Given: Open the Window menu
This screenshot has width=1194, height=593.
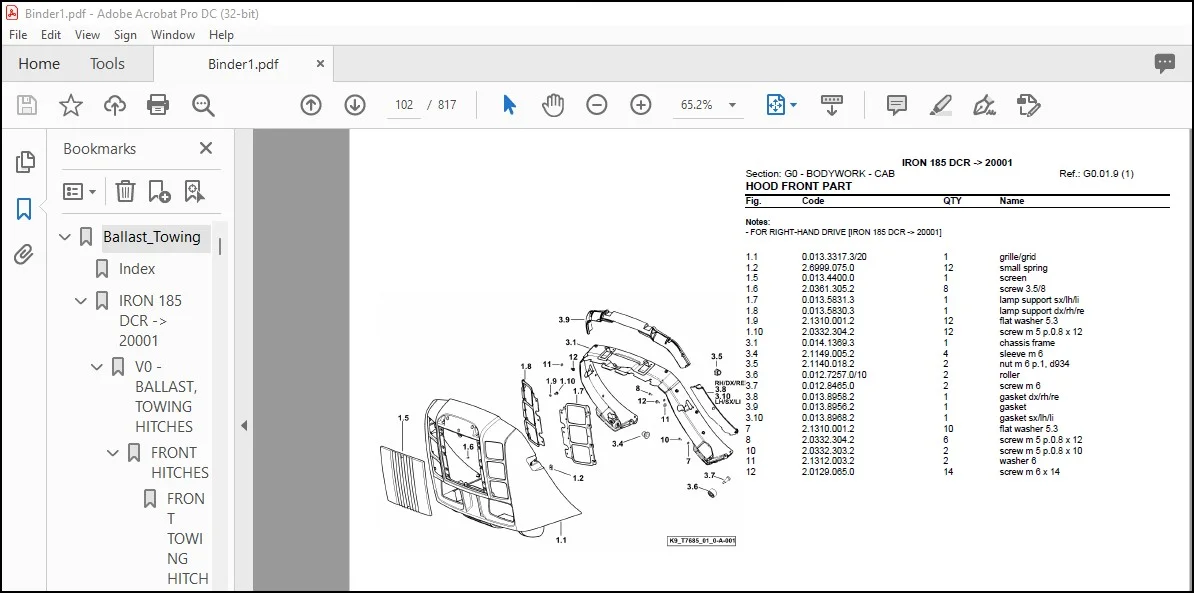Looking at the screenshot, I should point(173,35).
